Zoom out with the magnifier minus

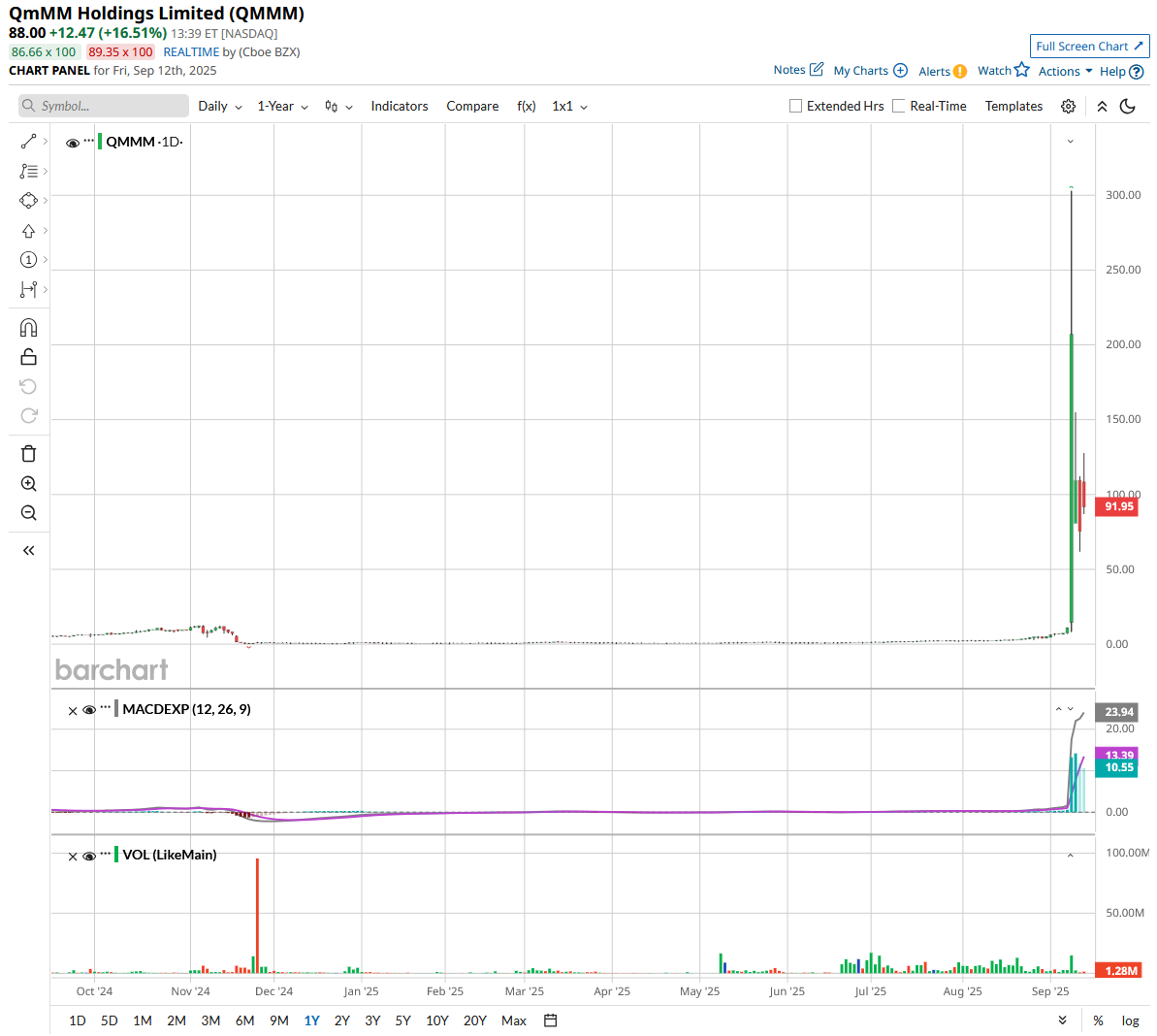tap(29, 513)
